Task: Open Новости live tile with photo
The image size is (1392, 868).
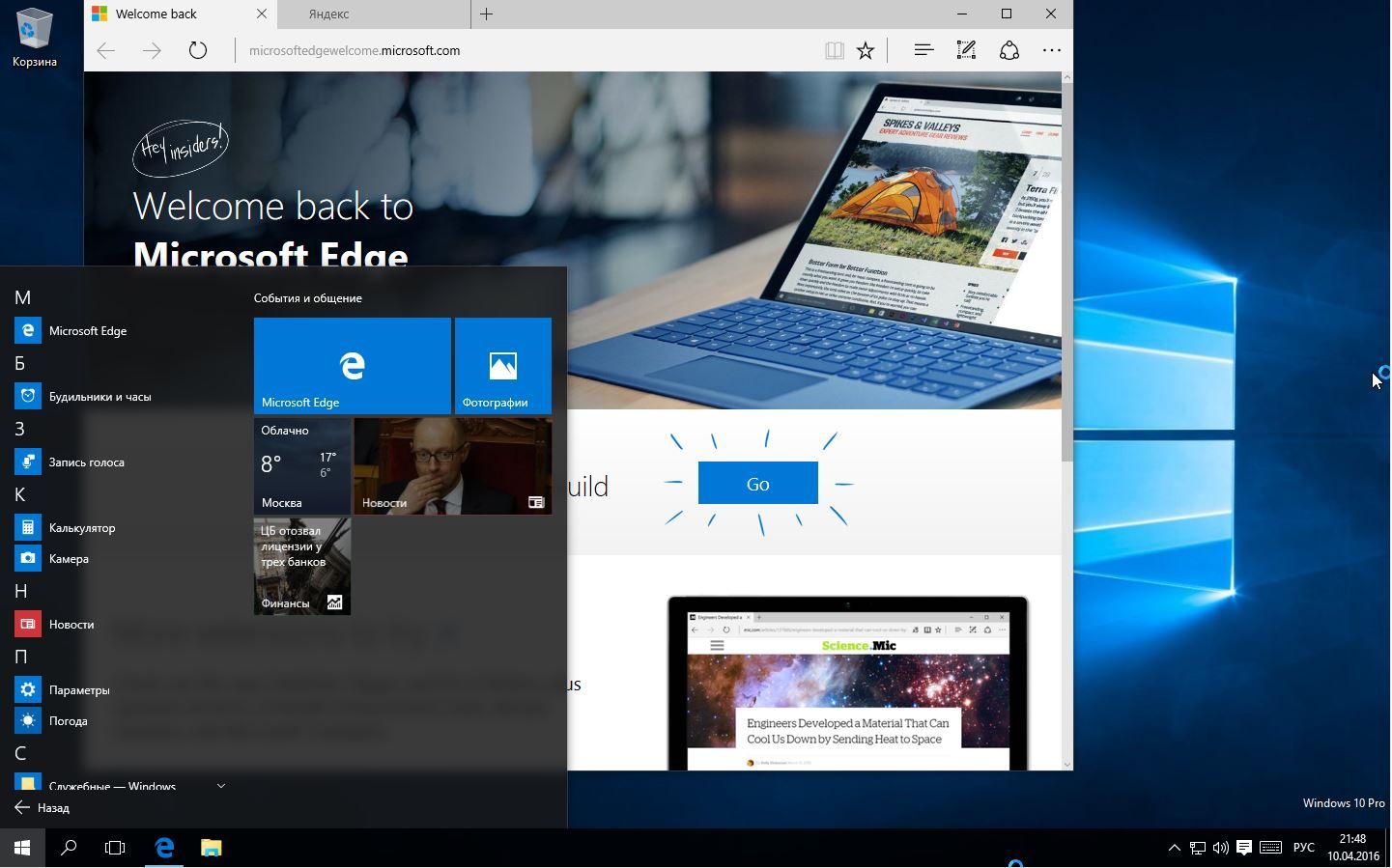Action: pyautogui.click(x=453, y=466)
